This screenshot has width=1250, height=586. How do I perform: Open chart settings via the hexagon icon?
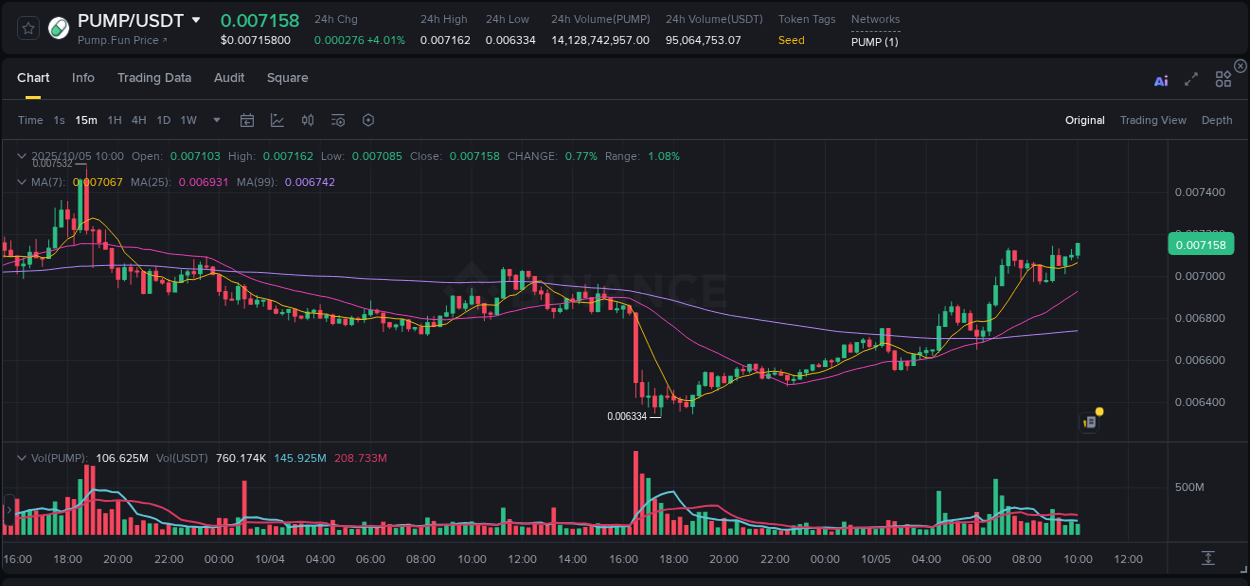coord(368,120)
